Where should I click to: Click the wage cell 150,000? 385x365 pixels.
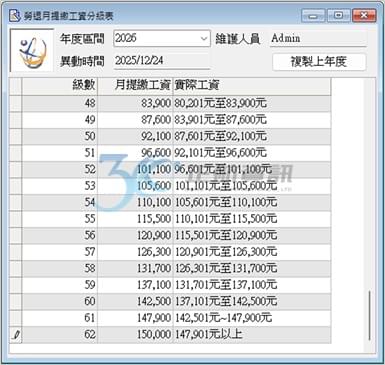(135, 335)
